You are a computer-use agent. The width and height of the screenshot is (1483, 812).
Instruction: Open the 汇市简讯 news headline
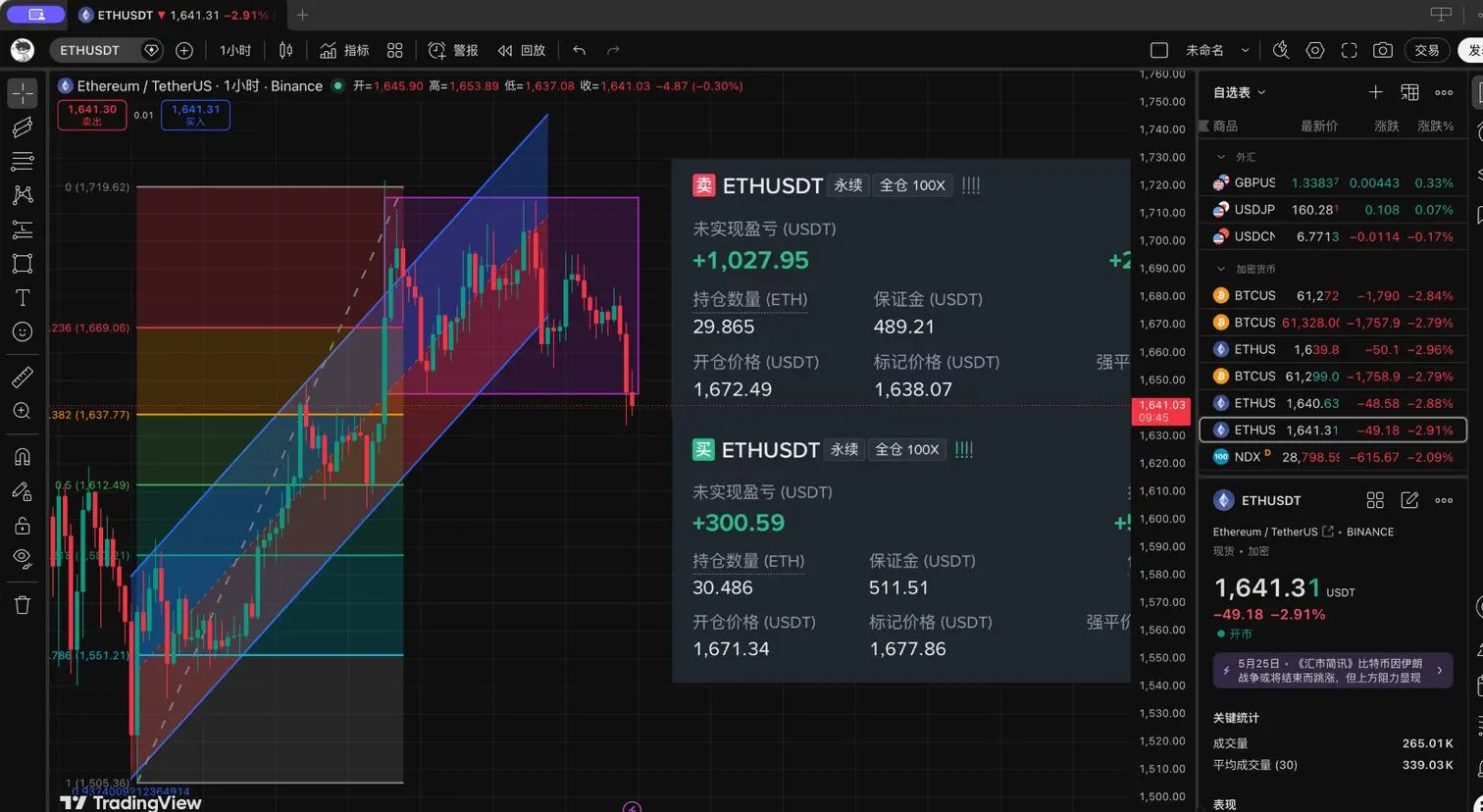1333,671
